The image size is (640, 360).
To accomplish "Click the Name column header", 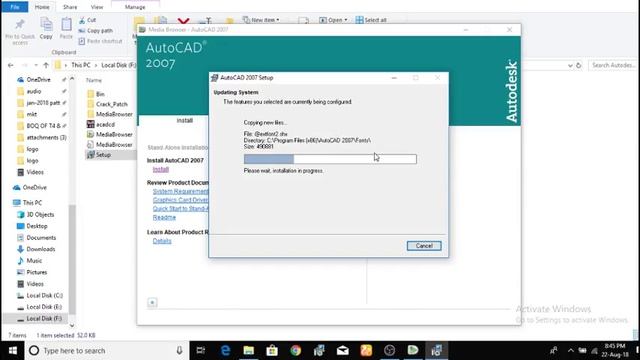I will pyautogui.click(x=94, y=80).
